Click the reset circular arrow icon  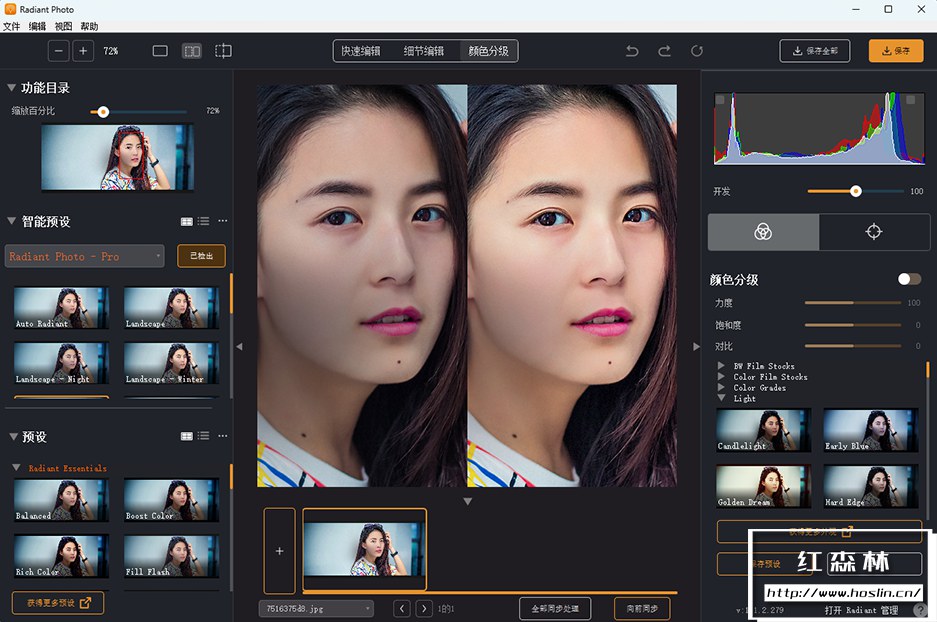point(697,51)
